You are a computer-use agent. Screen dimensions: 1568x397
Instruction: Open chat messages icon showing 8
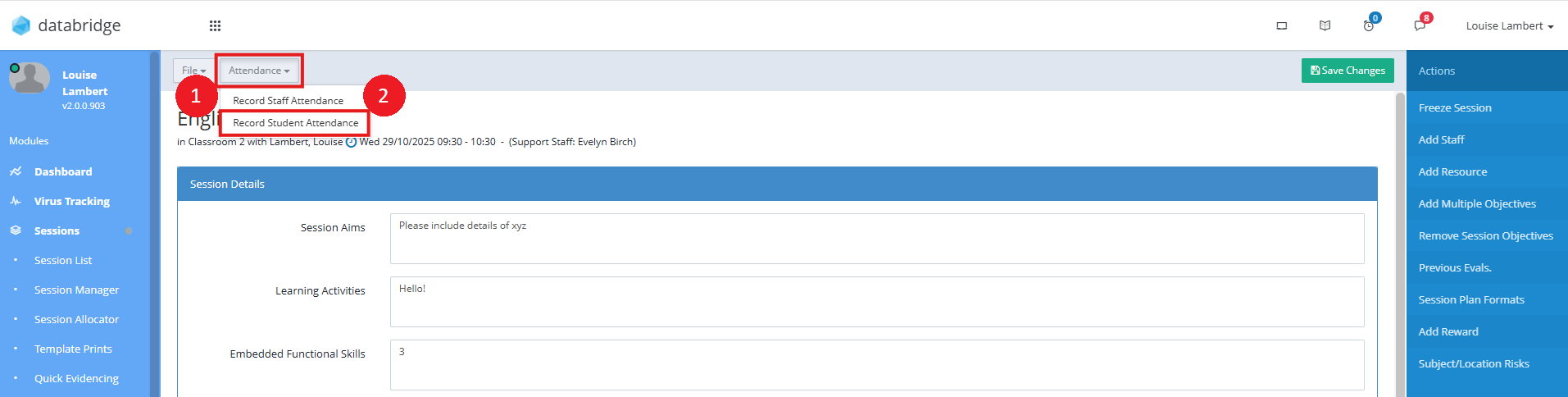pos(1420,25)
